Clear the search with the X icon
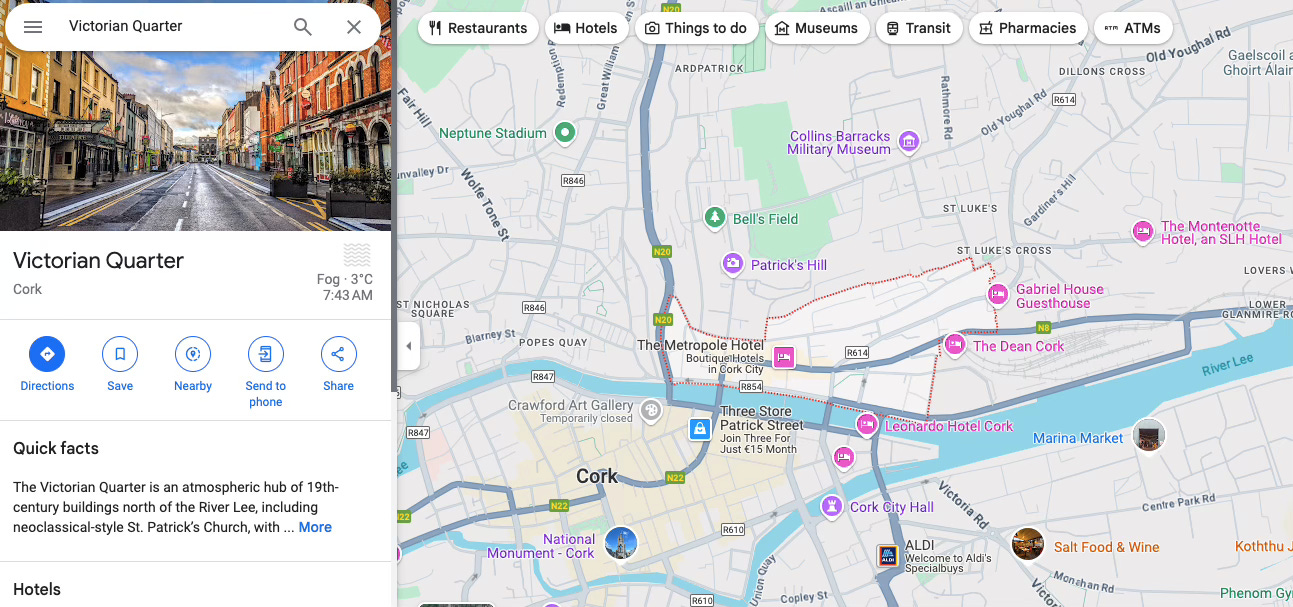 (x=354, y=27)
